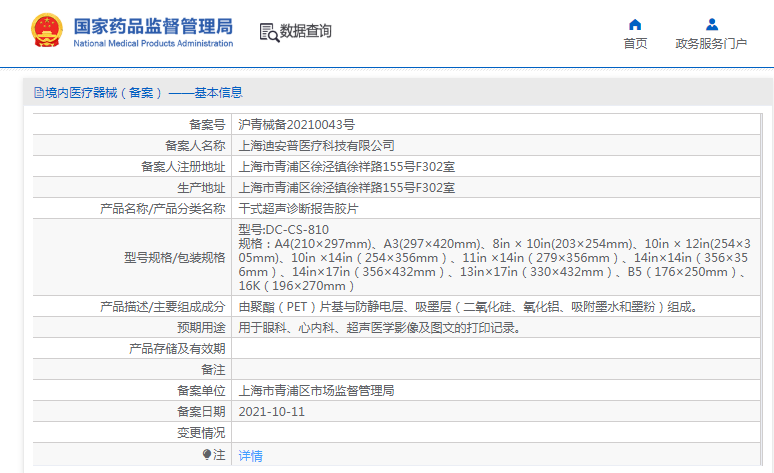Click the 型号规格/包装规格 label
Viewport: 774px width, 473px height.
coord(174,257)
